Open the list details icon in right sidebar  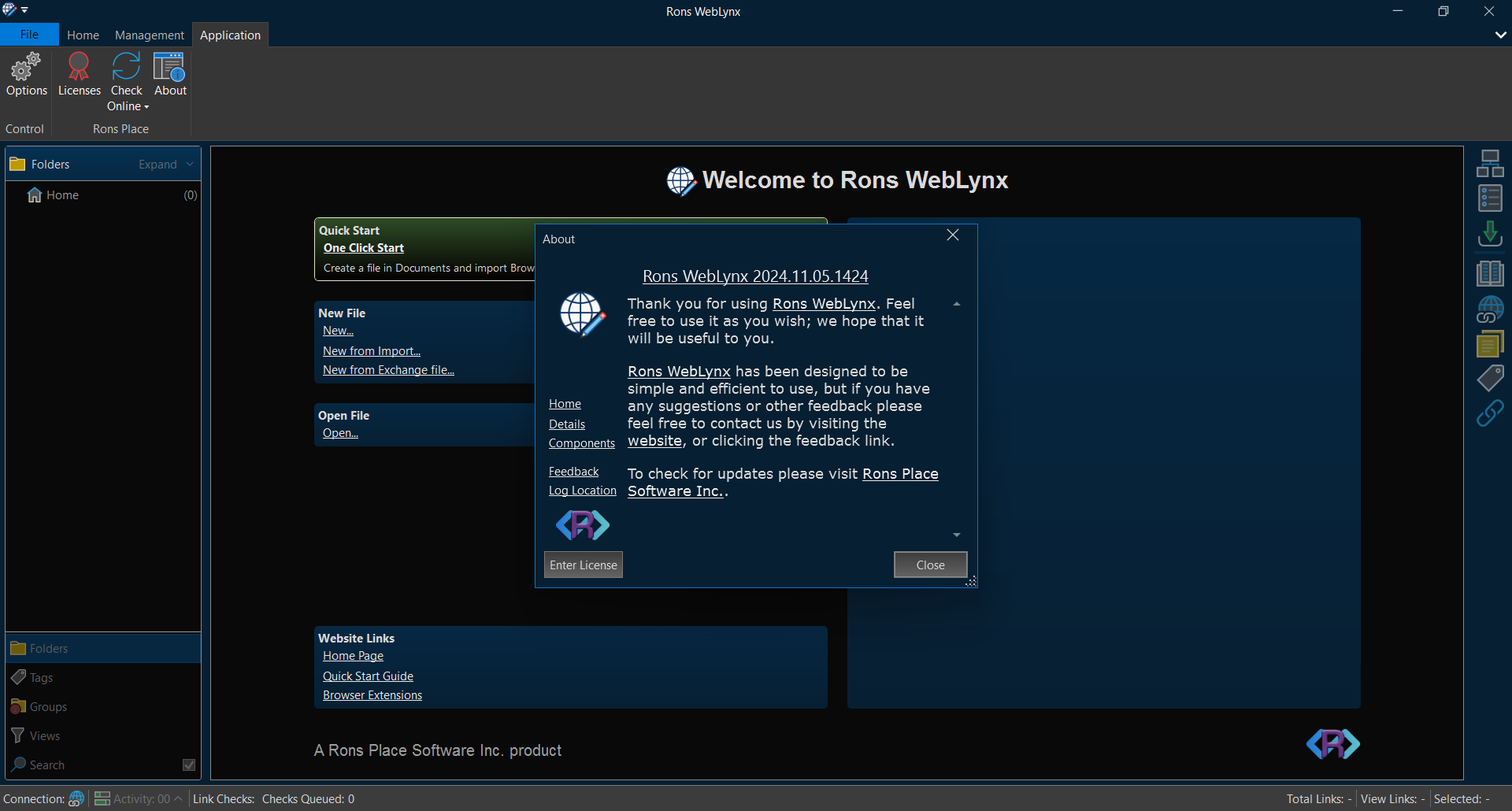[x=1490, y=198]
